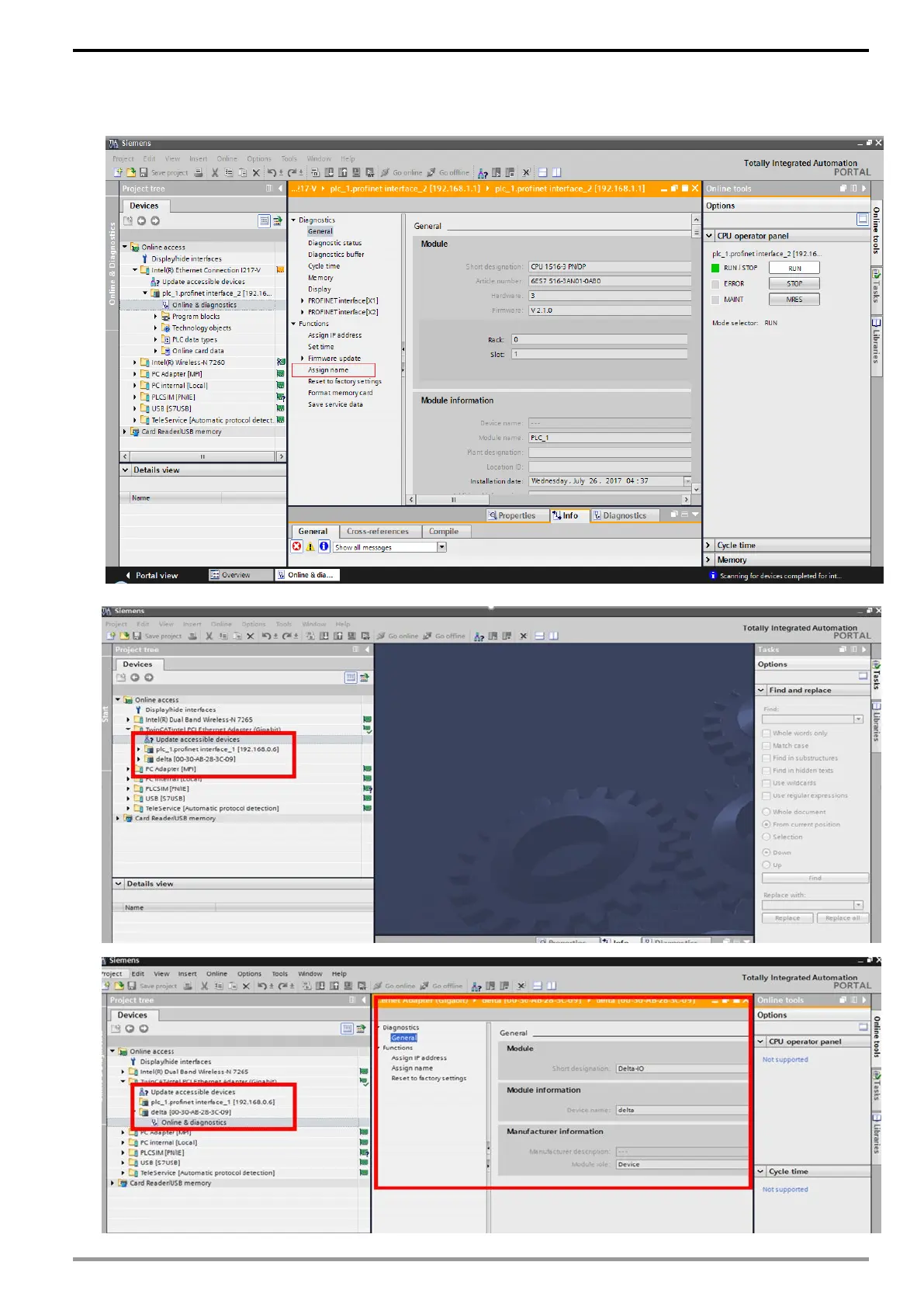Screen dimensions: 924x1307
Task: Click Replace all button
Action: coord(842,918)
